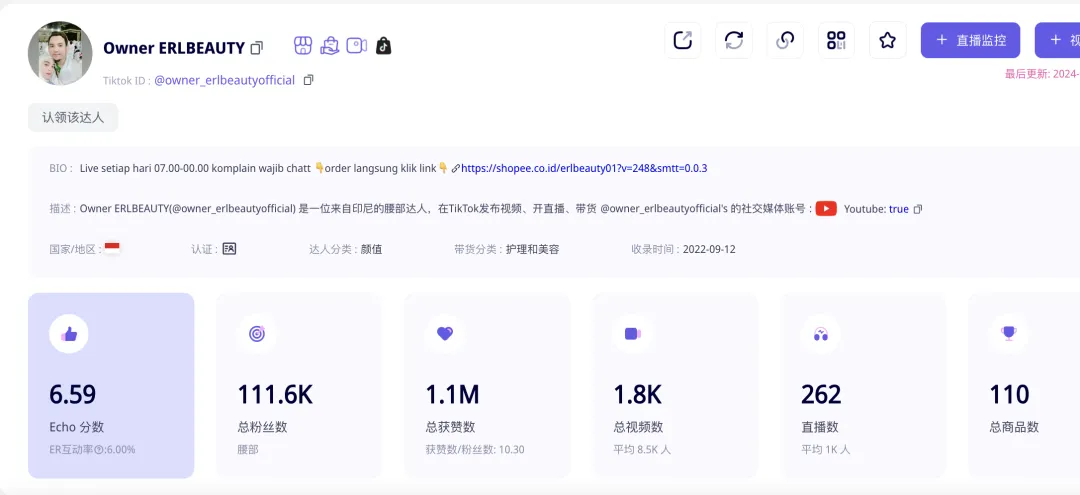Copy the Owner ERLBEAUTY display name
1080x495 pixels.
(x=257, y=48)
